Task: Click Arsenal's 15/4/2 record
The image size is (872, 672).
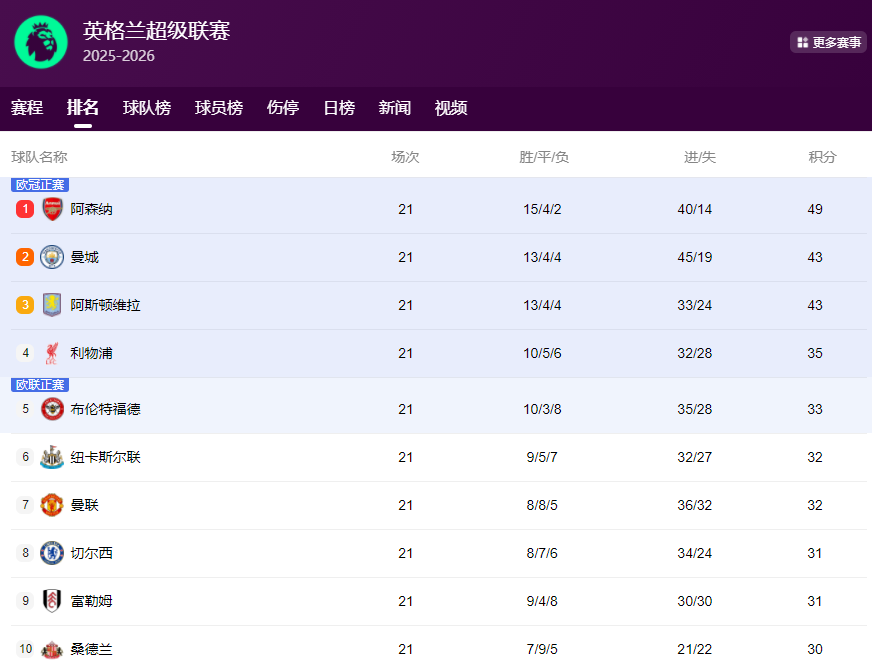Action: [542, 209]
